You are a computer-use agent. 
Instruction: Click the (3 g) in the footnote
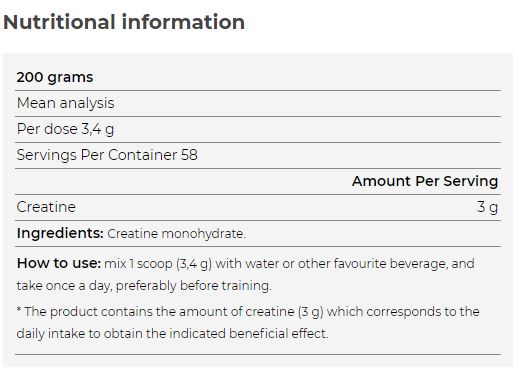(x=311, y=312)
